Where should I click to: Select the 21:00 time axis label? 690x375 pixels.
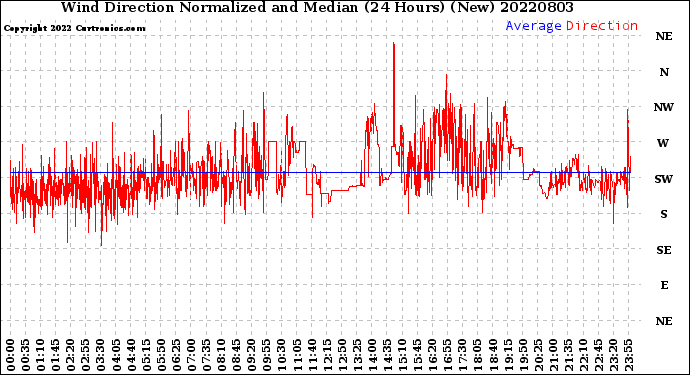click(x=553, y=355)
